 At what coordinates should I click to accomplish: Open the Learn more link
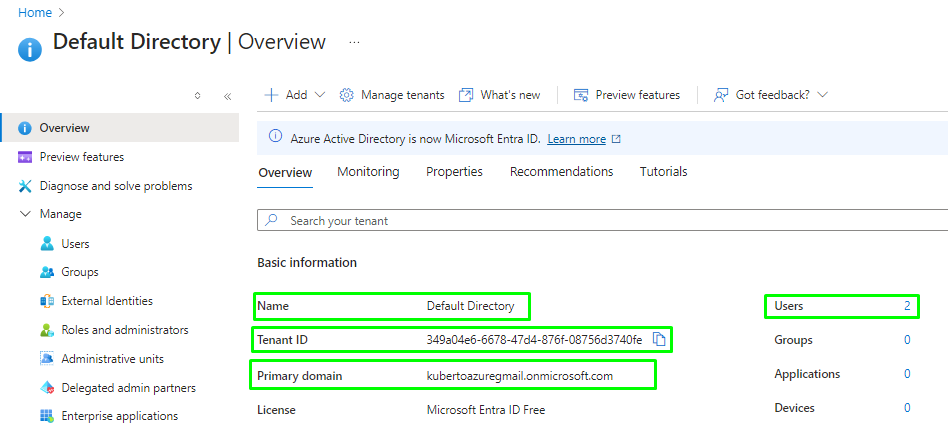click(x=576, y=139)
